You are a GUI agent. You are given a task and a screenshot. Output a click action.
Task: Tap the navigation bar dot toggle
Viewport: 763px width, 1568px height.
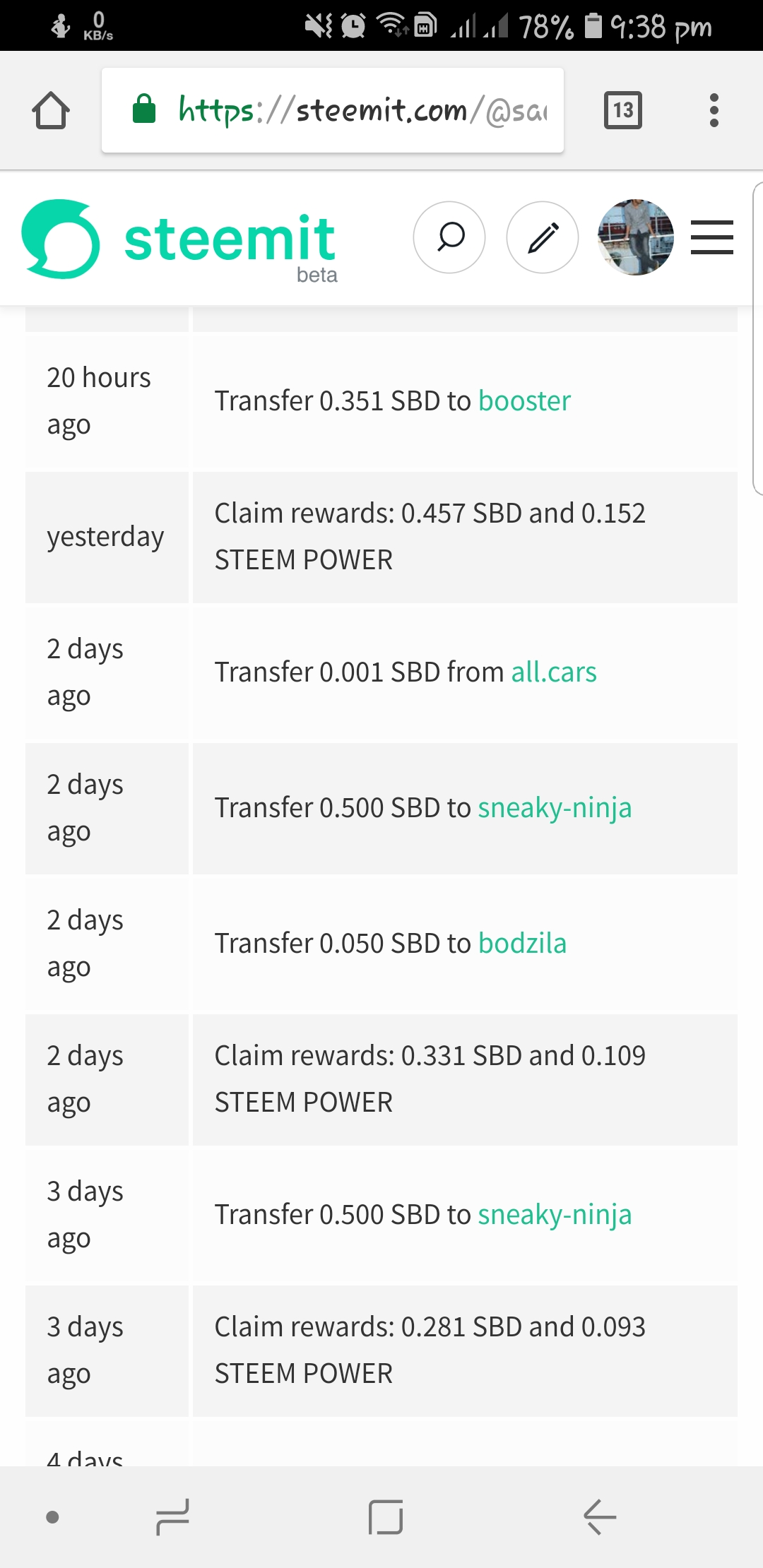click(52, 1517)
